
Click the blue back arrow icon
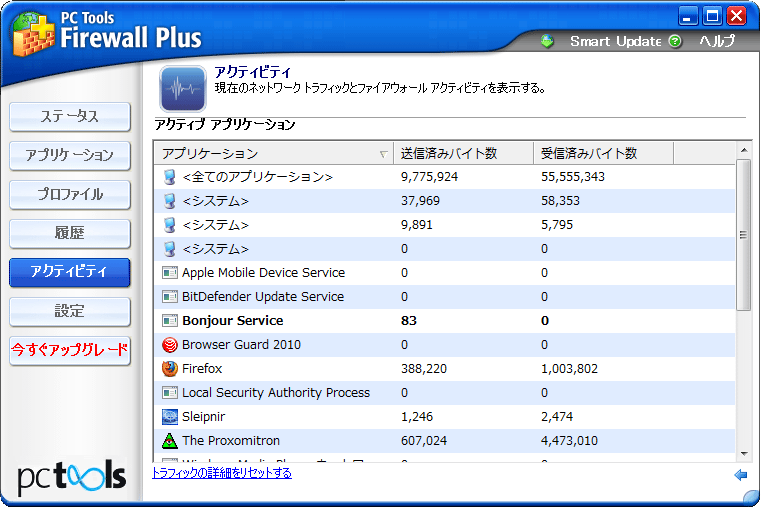[x=741, y=475]
